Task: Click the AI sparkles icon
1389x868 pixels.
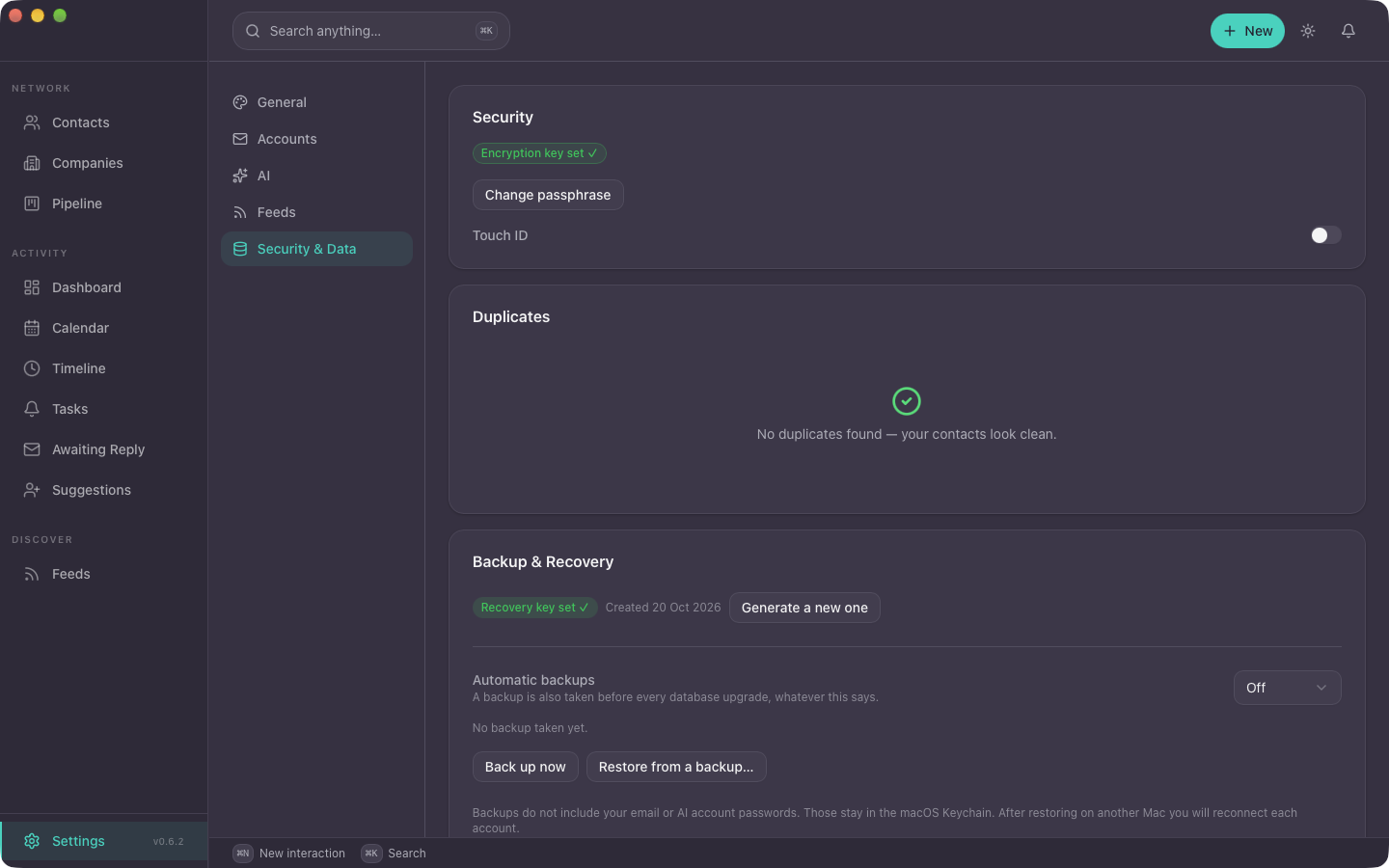Action: [x=240, y=176]
